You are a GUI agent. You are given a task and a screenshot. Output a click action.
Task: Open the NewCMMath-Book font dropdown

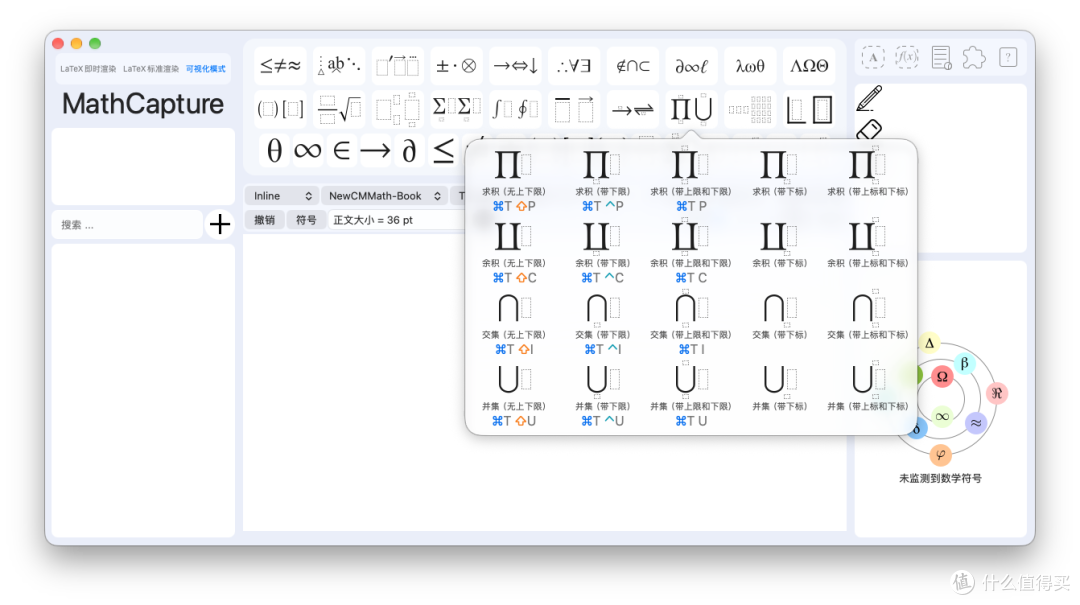pos(384,196)
